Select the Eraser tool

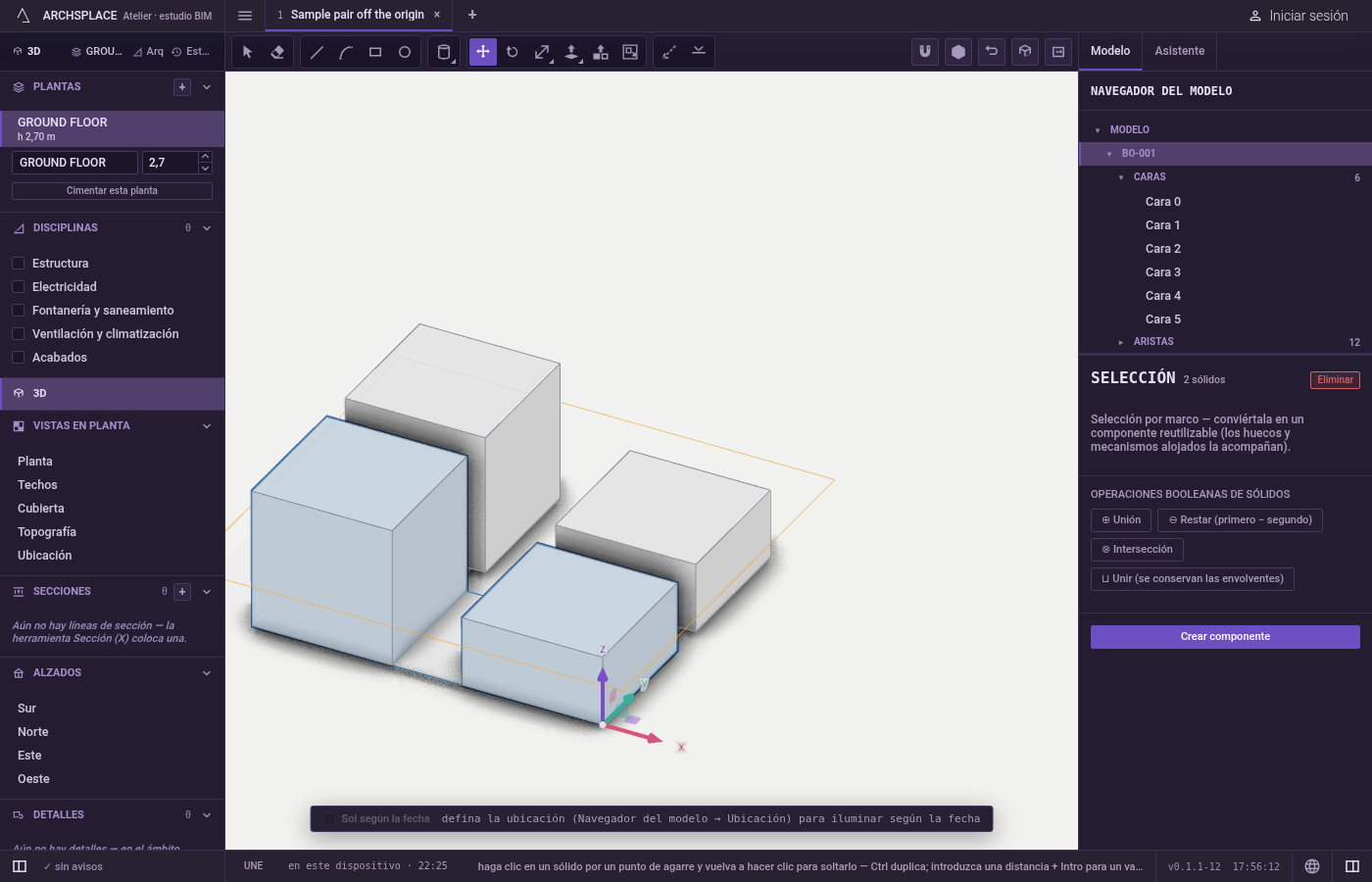click(277, 52)
